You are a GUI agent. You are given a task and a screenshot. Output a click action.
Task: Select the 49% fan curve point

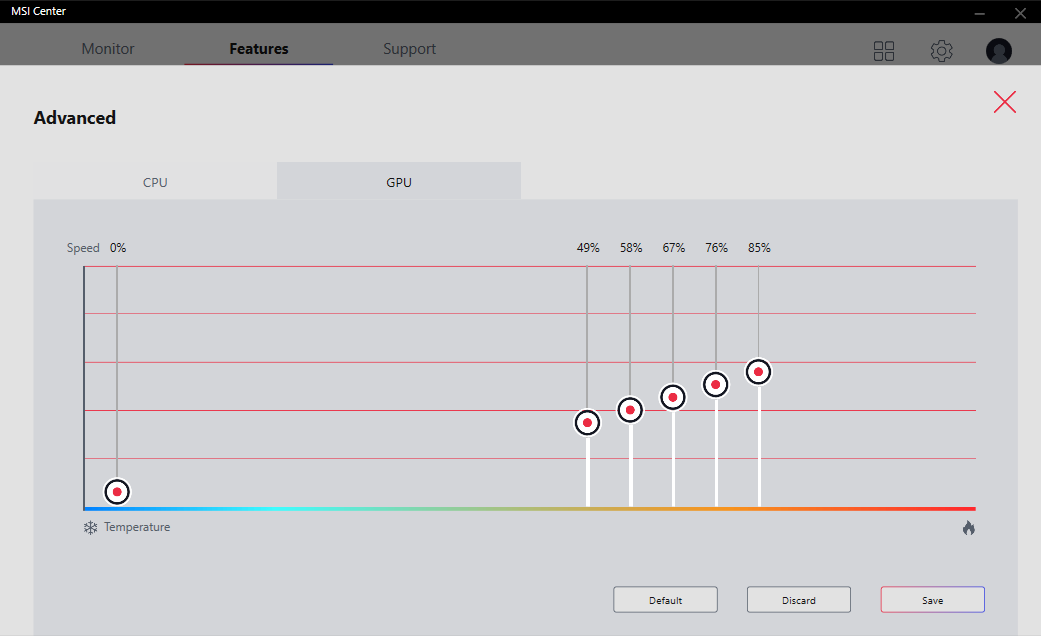tap(587, 423)
